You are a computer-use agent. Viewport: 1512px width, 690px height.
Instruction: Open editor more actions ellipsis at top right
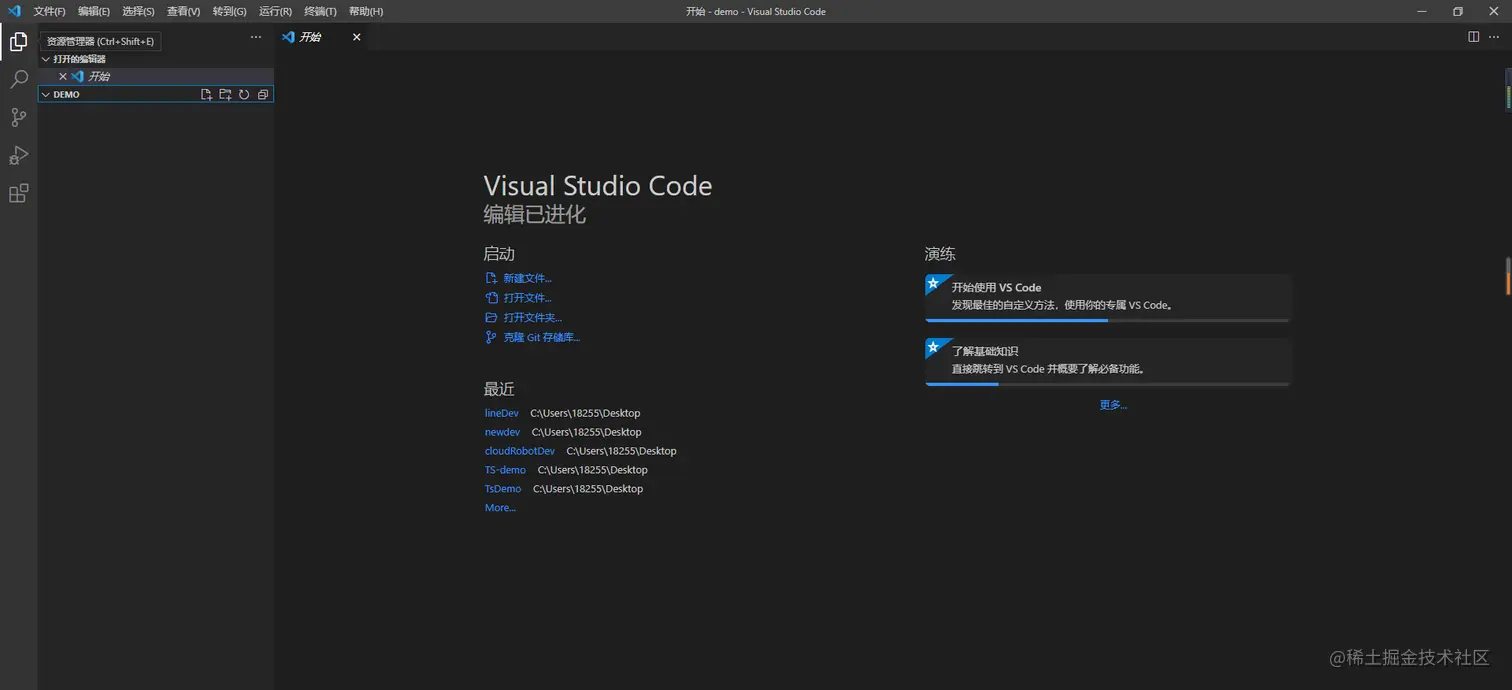click(x=1494, y=37)
